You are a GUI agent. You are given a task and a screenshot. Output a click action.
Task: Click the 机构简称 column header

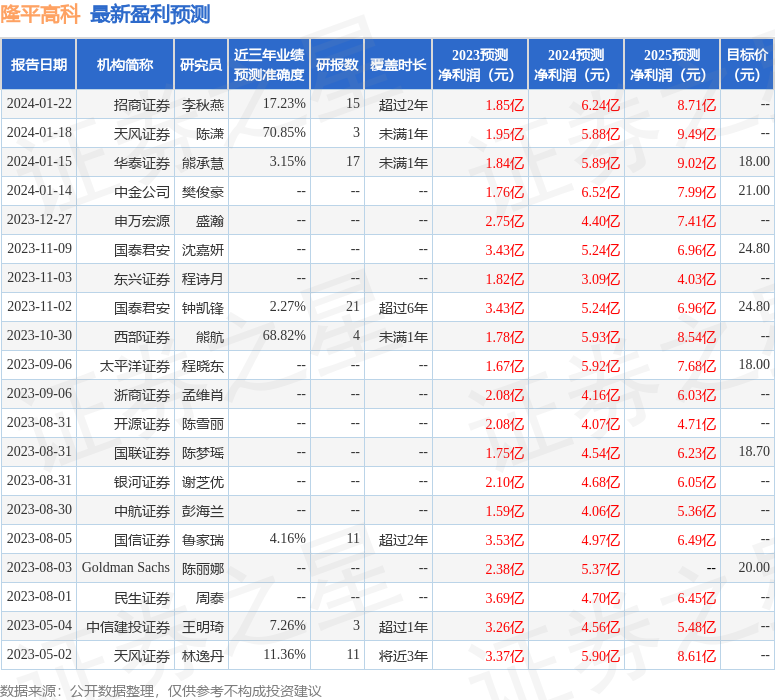(125, 64)
